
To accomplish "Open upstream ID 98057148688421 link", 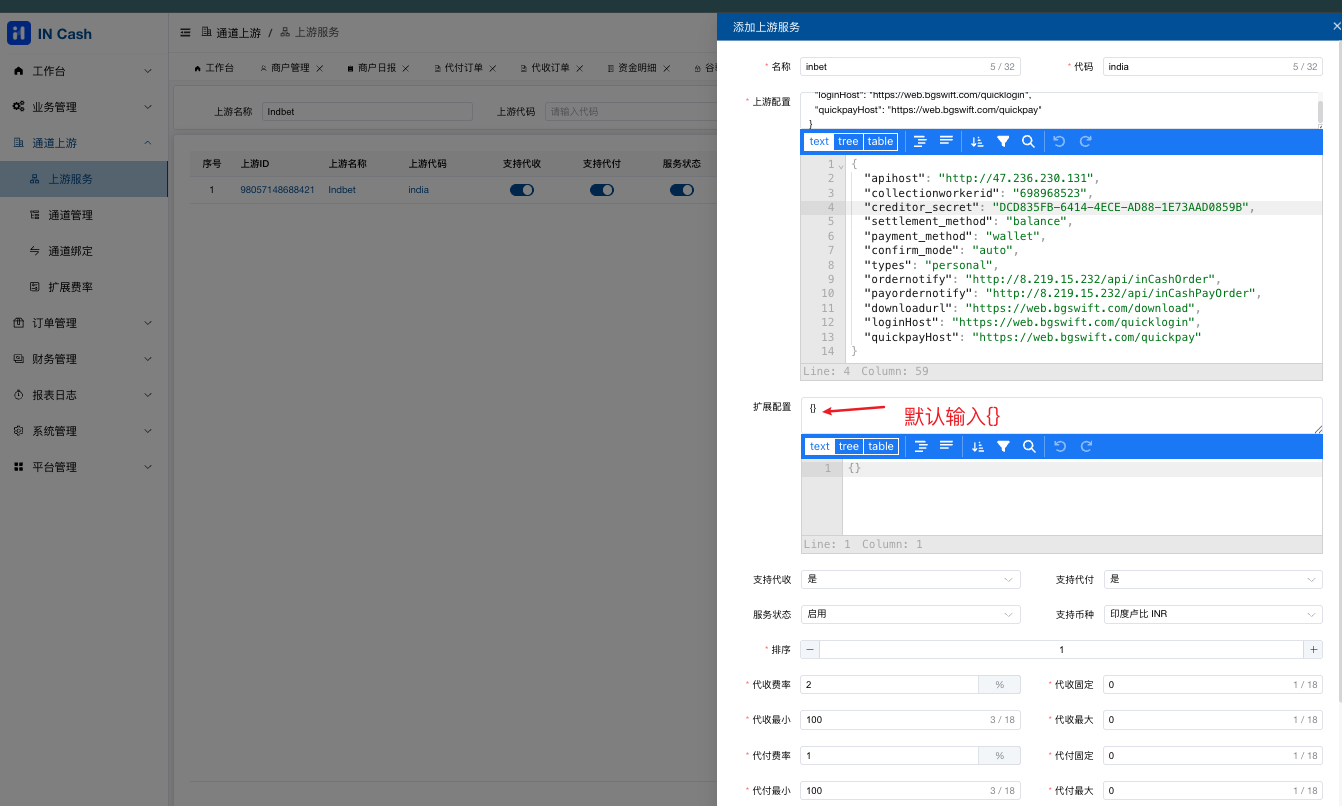I will (277, 190).
